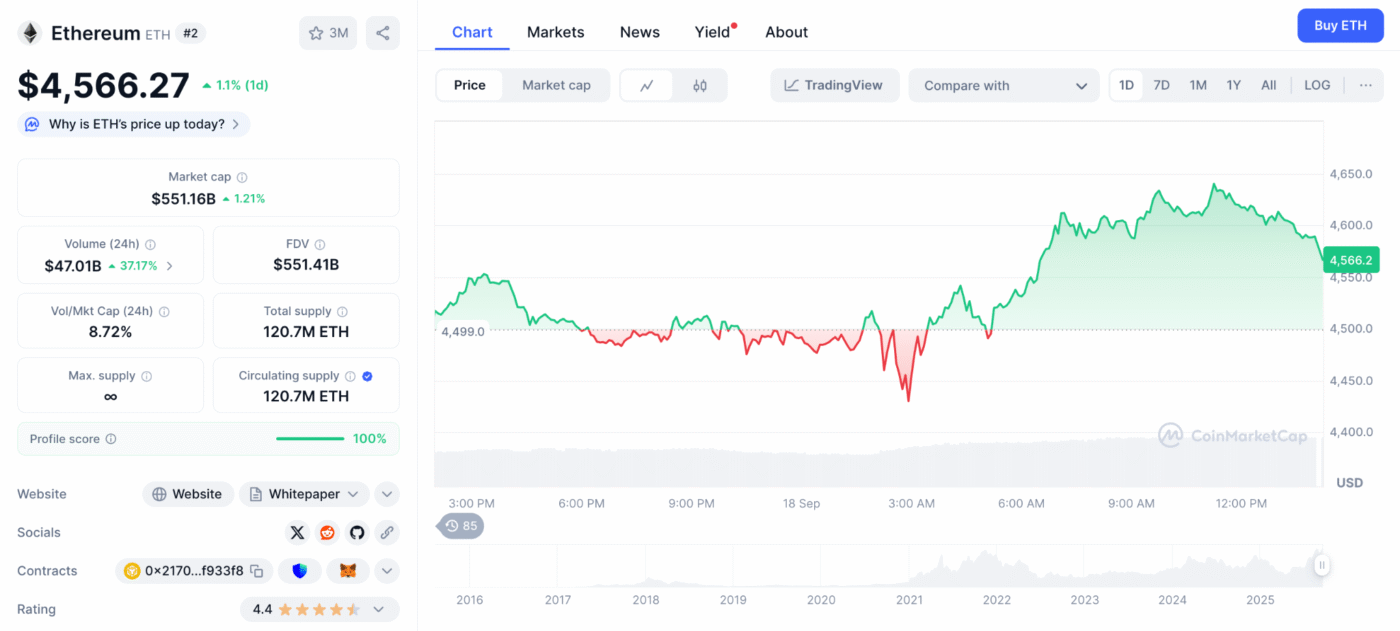The width and height of the screenshot is (1400, 631).
Task: Open the TradingView chart button
Action: (835, 85)
